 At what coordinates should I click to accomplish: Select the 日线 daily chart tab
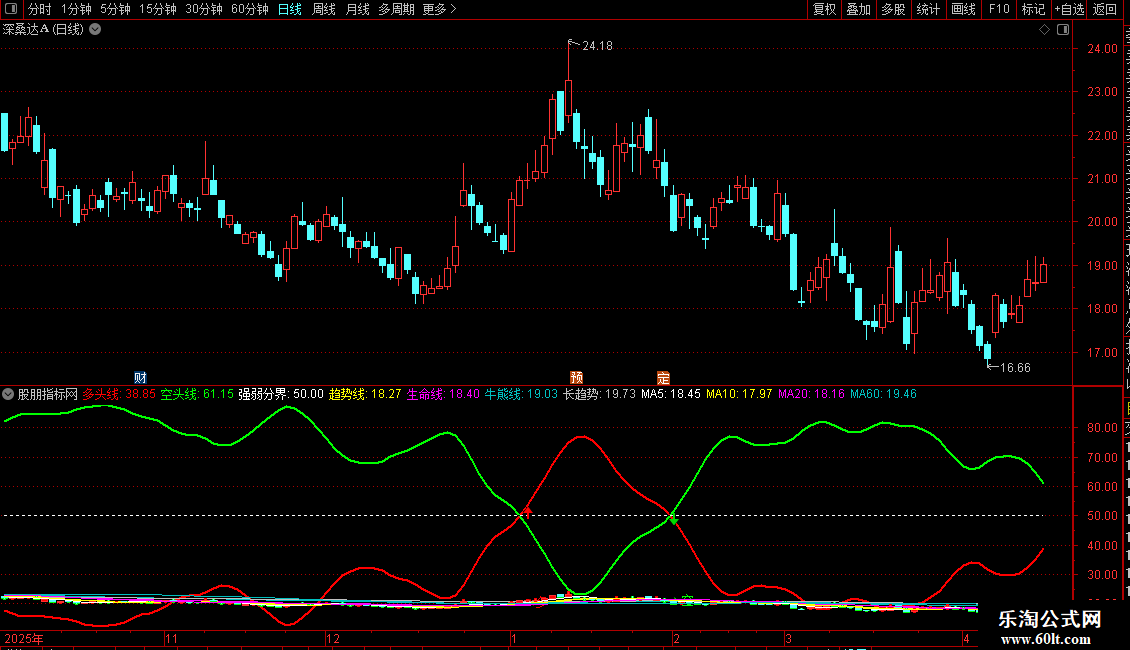pos(290,9)
